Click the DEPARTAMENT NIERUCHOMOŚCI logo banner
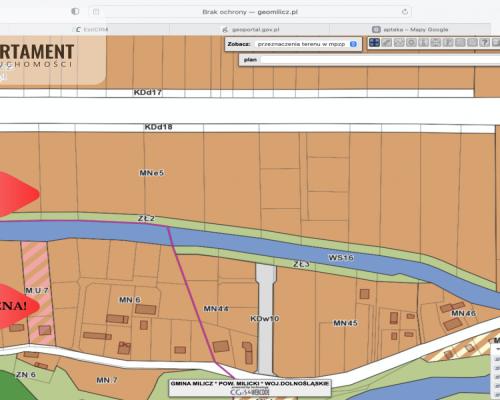Image resolution: width=500 pixels, height=400 pixels. 52,60
